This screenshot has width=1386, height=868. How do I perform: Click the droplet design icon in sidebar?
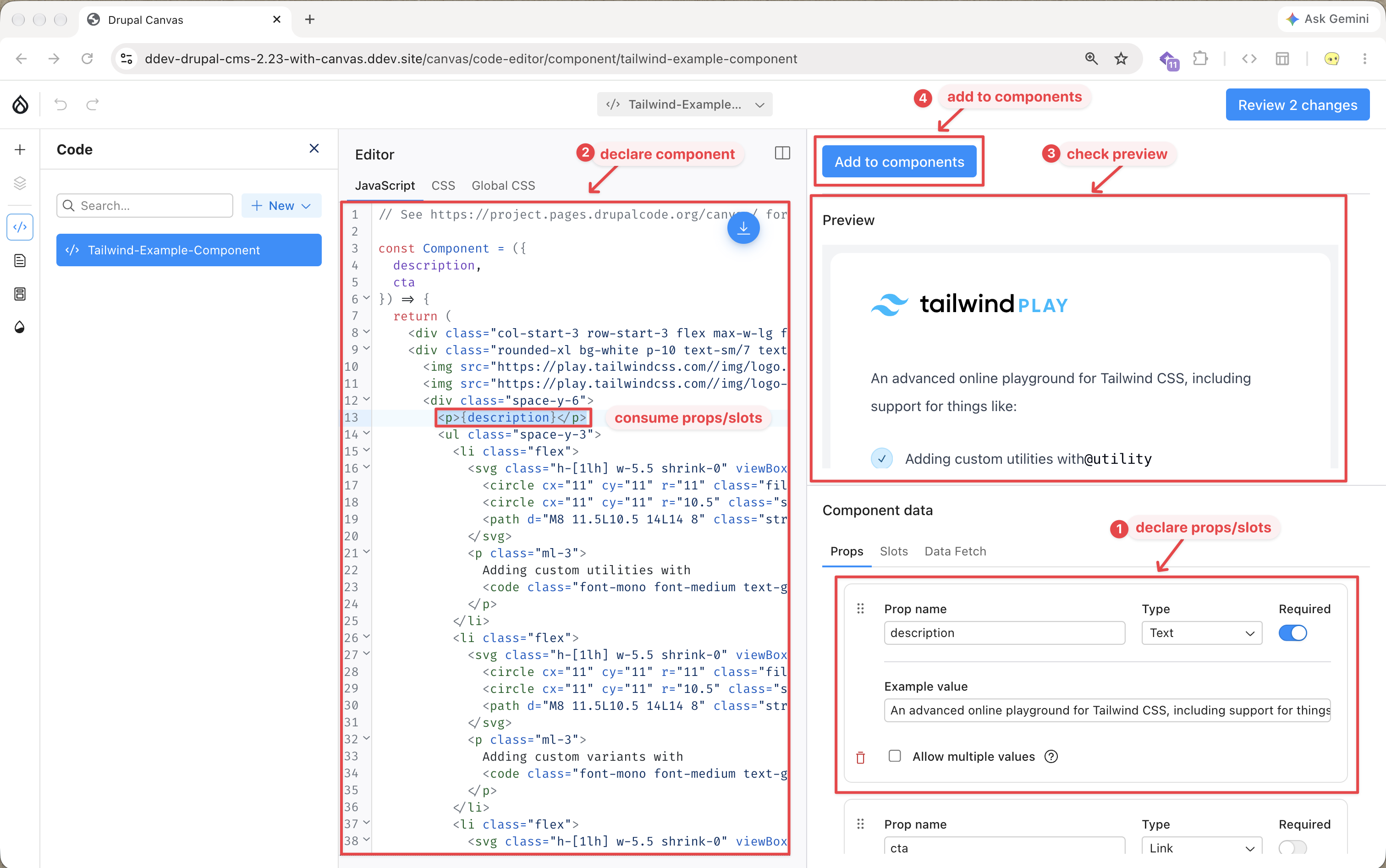(20, 327)
